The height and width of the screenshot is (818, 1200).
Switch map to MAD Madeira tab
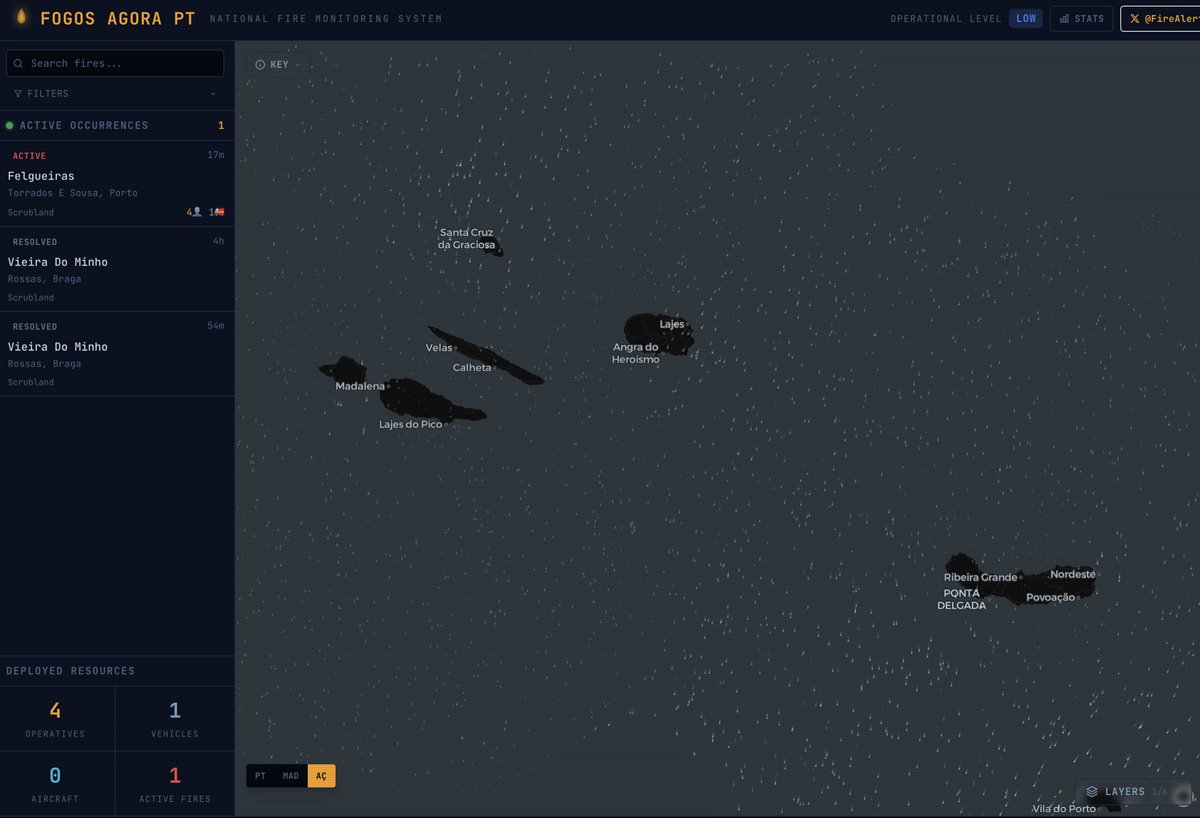coord(290,776)
